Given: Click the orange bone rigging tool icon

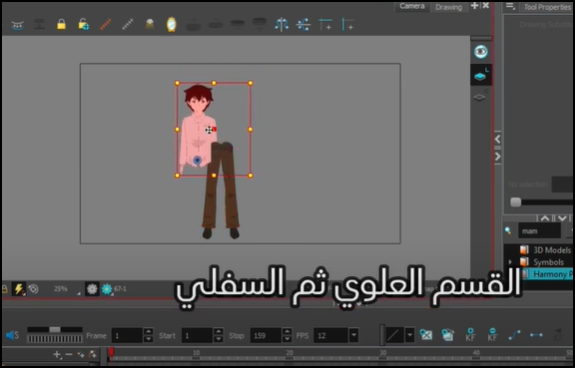Looking at the screenshot, I should tap(106, 25).
